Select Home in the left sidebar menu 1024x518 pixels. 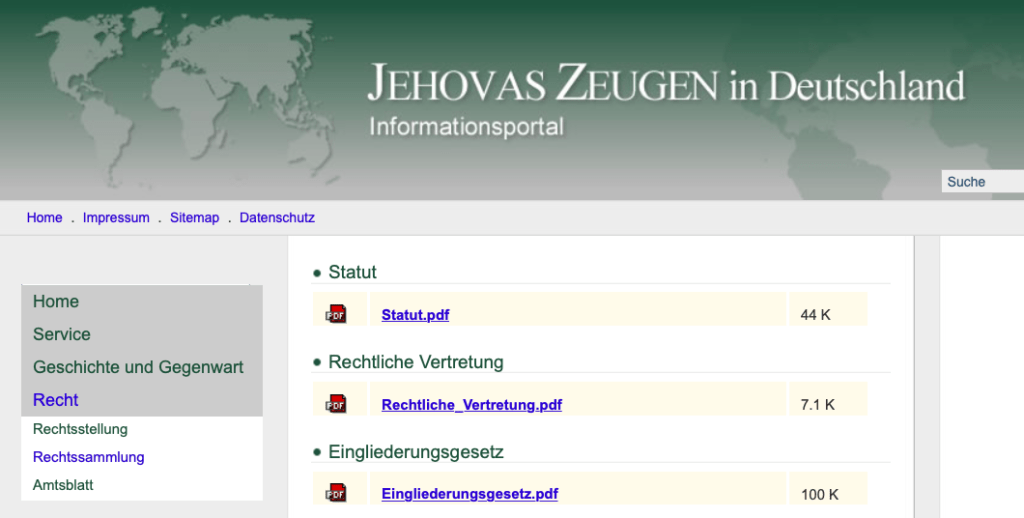coord(56,302)
